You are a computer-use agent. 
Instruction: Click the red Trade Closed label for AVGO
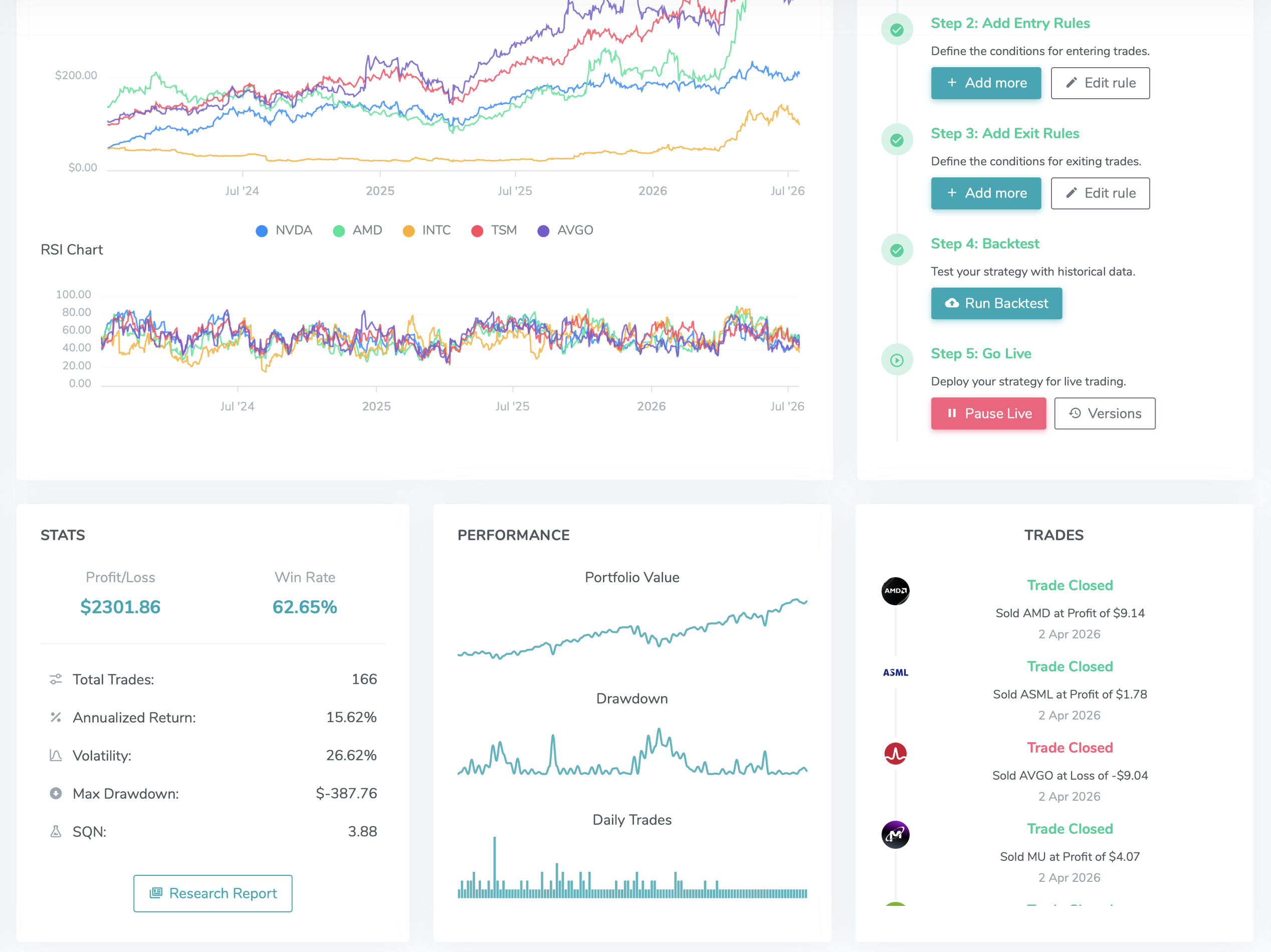1070,748
